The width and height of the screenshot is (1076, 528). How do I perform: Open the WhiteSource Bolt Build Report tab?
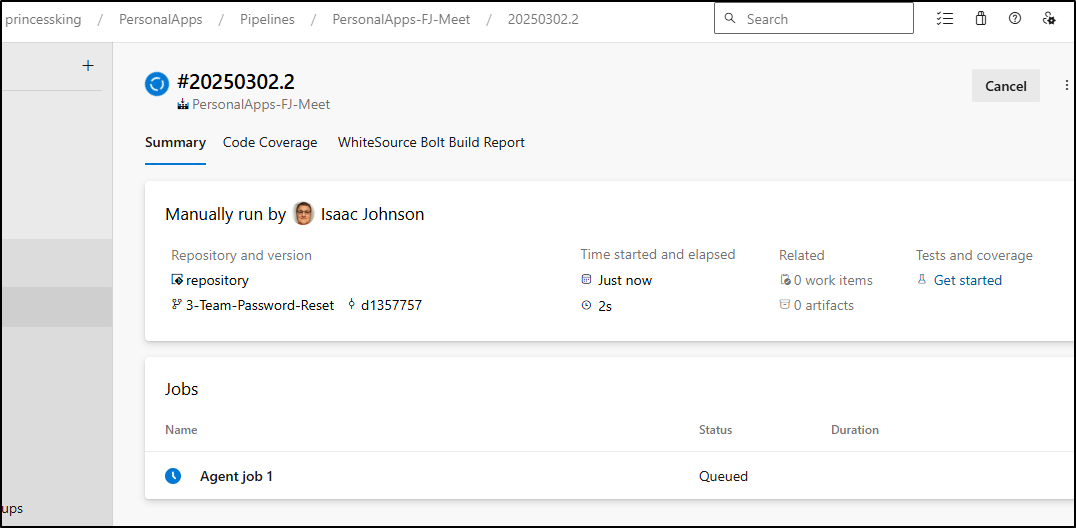(x=431, y=143)
